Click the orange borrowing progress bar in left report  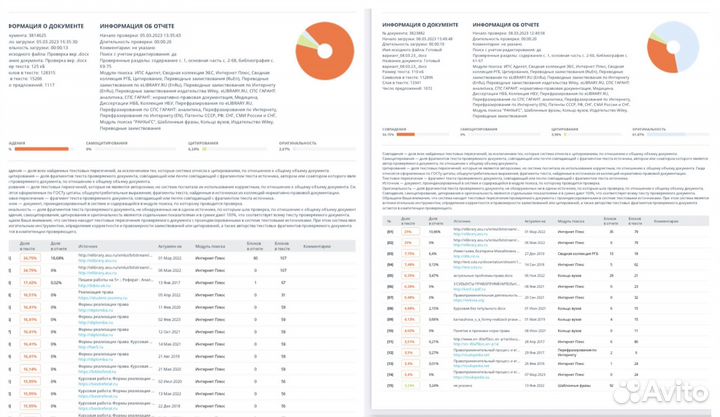(40, 150)
